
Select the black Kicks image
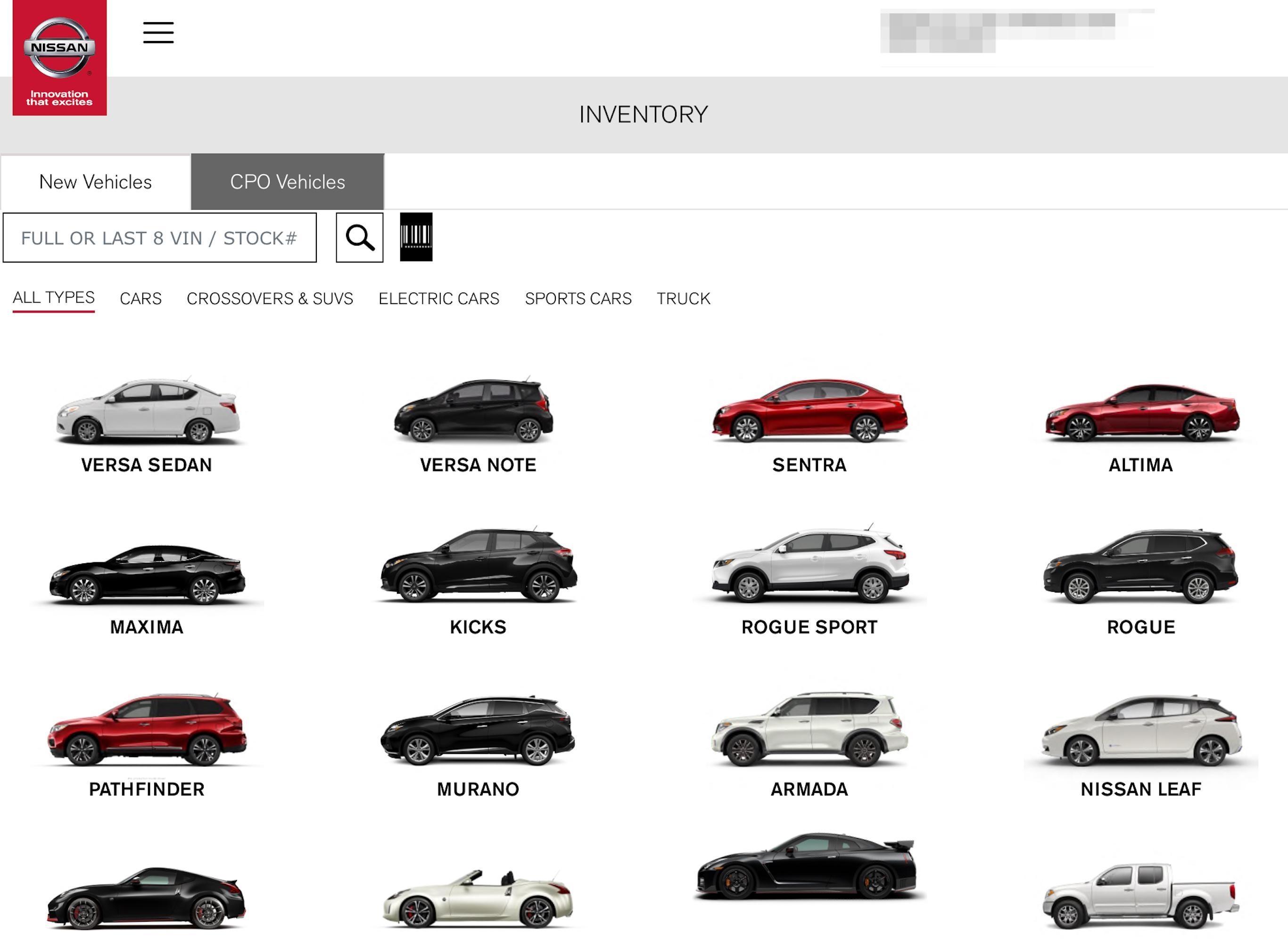coord(479,565)
